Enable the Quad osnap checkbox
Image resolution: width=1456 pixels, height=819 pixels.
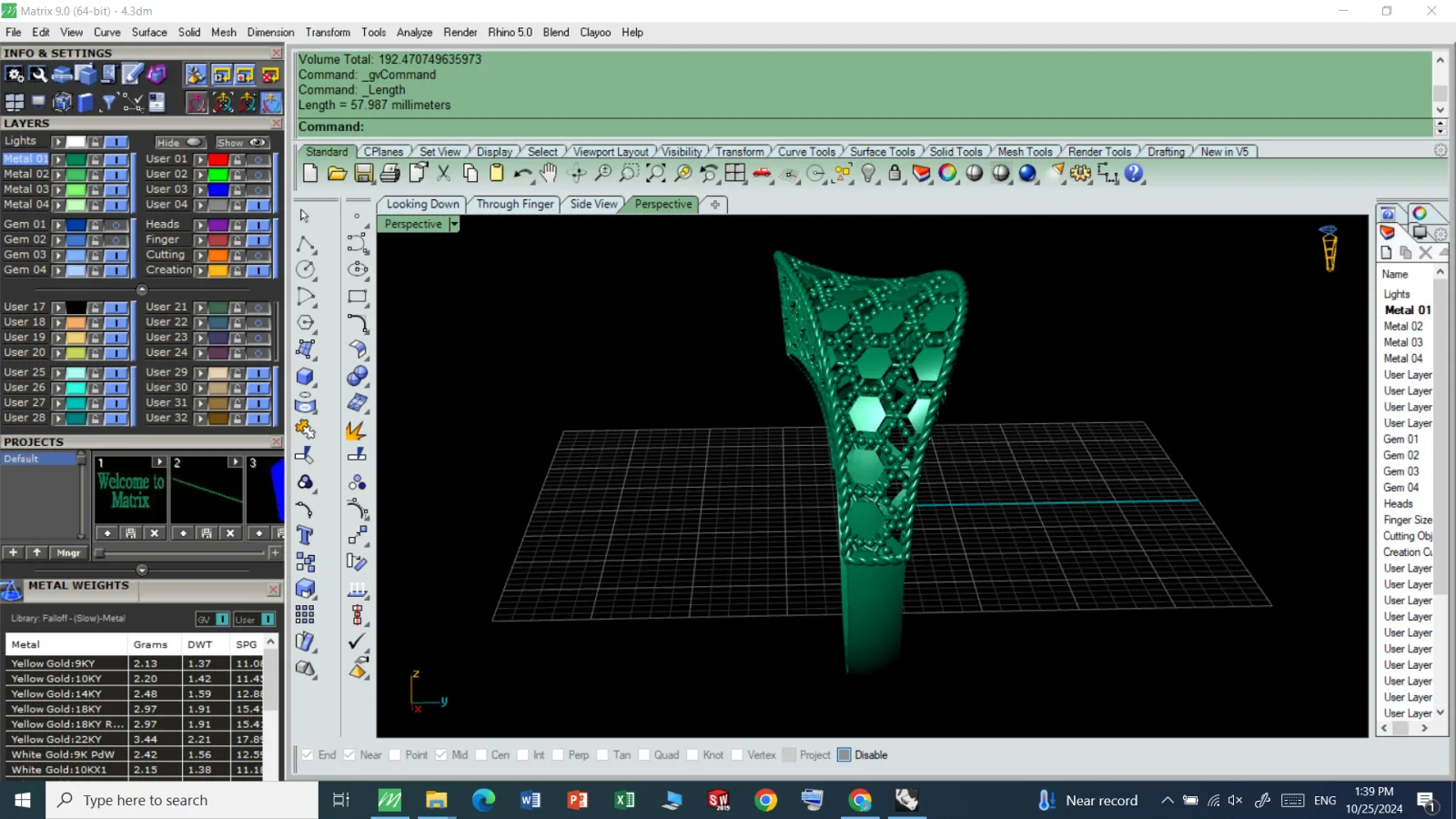click(644, 755)
